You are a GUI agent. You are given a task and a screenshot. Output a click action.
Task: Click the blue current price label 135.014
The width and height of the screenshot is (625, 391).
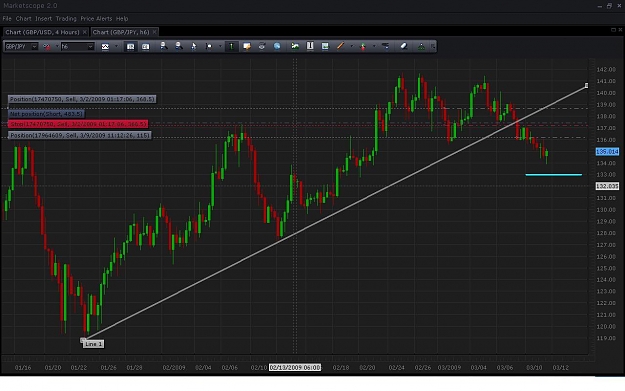[607, 151]
